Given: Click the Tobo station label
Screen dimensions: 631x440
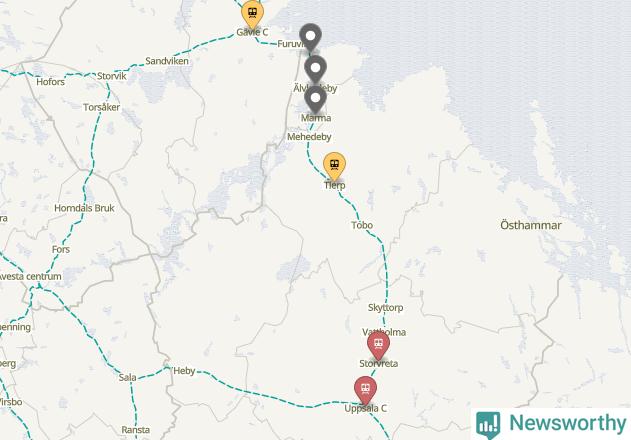Looking at the screenshot, I should pyautogui.click(x=362, y=225).
